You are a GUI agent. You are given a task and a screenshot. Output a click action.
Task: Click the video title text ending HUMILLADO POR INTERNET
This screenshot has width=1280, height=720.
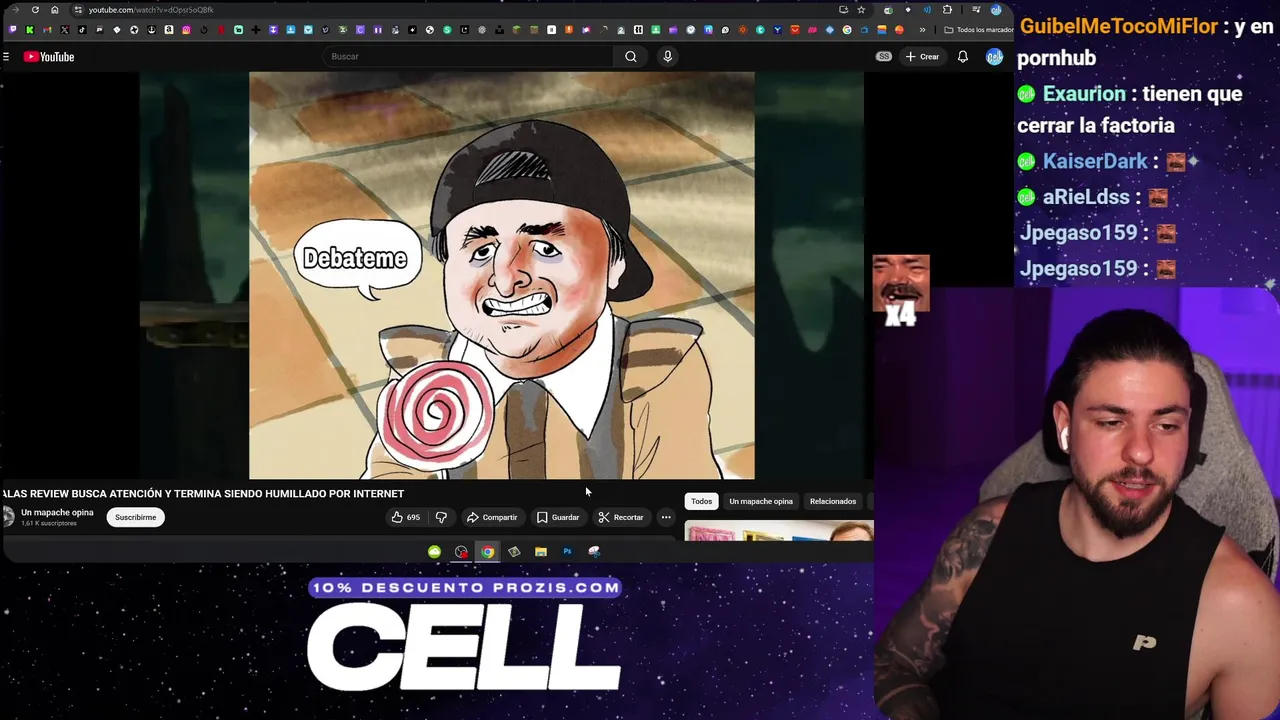click(203, 493)
